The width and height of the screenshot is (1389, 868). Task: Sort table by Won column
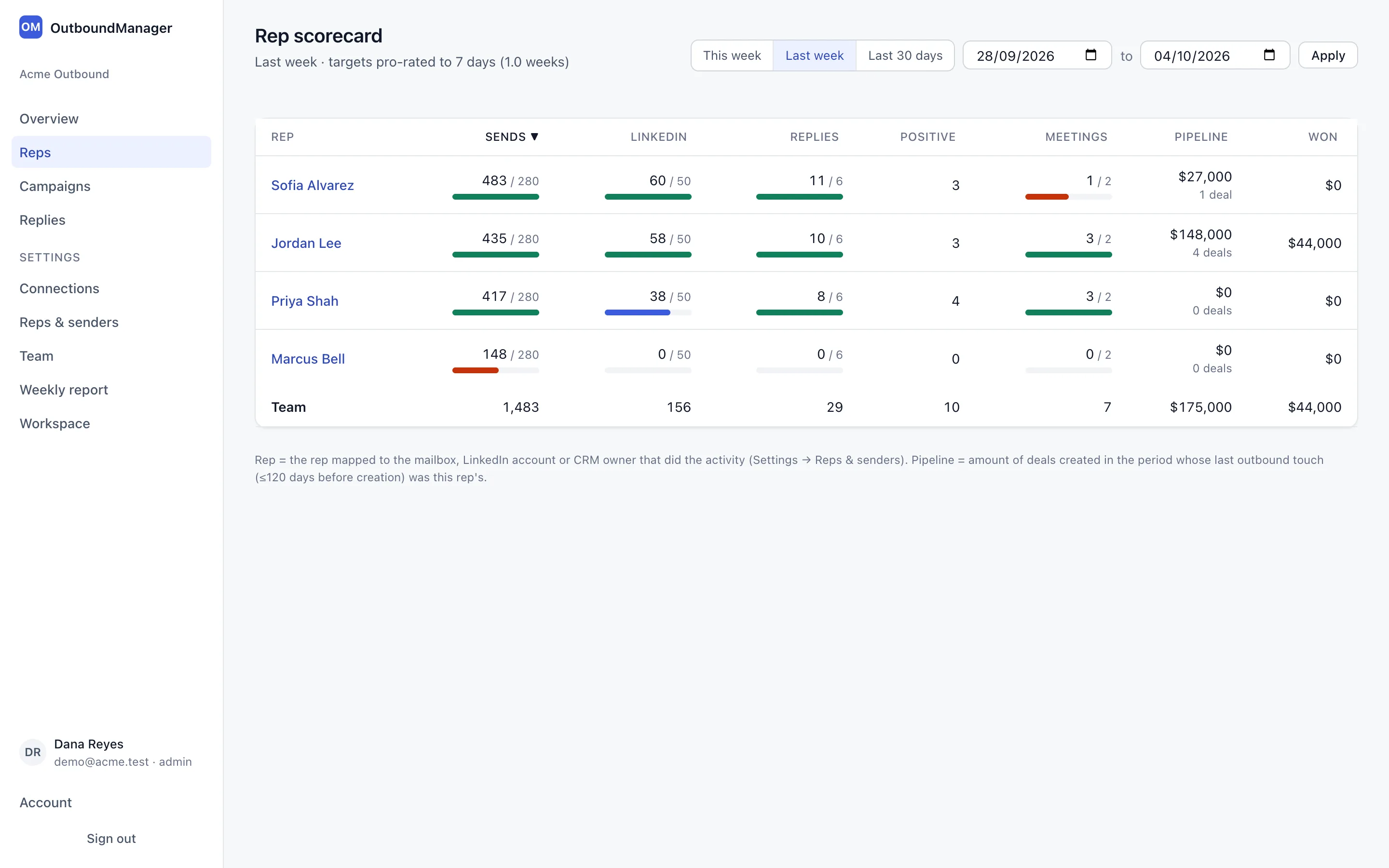coord(1322,136)
